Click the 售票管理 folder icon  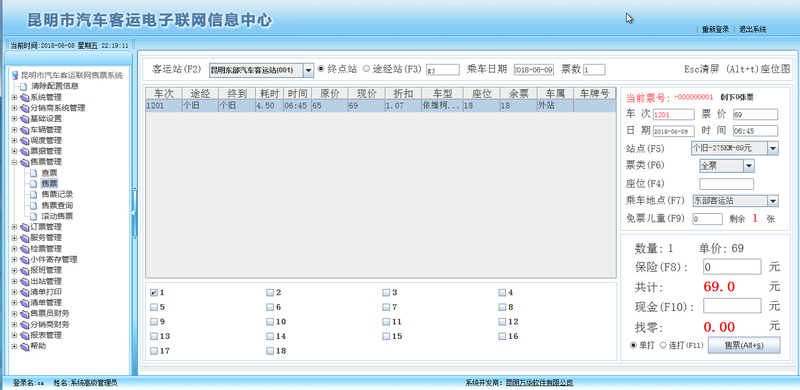[x=24, y=162]
